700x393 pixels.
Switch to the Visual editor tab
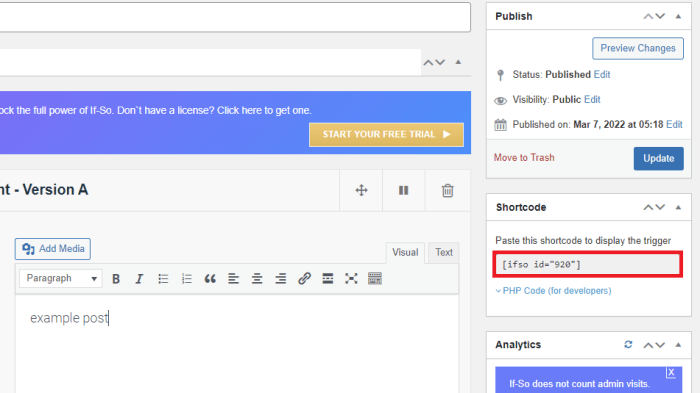coord(405,252)
